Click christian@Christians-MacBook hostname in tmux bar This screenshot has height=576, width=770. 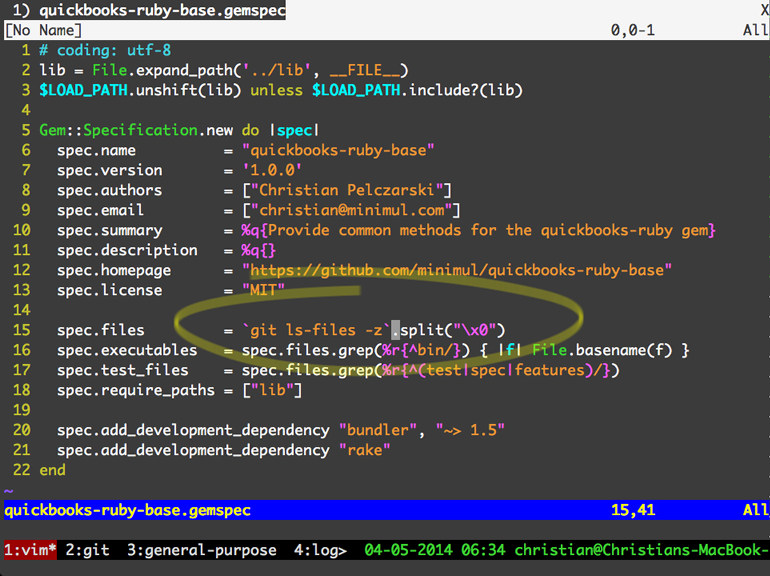coord(642,549)
